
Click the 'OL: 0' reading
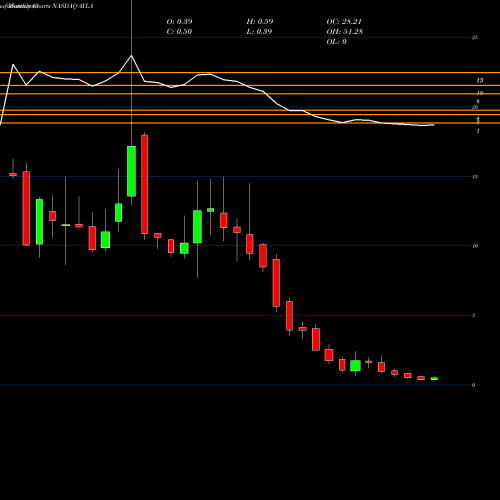(337, 41)
